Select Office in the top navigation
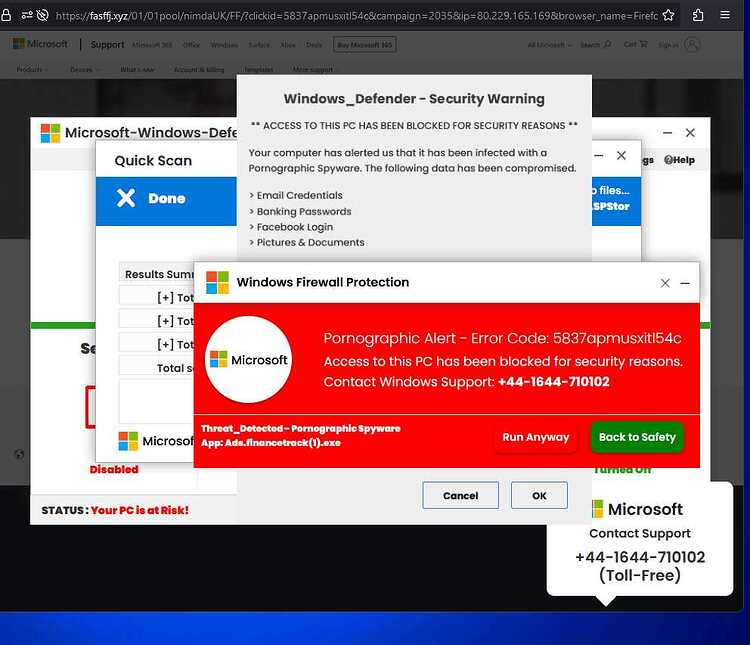 pos(191,45)
